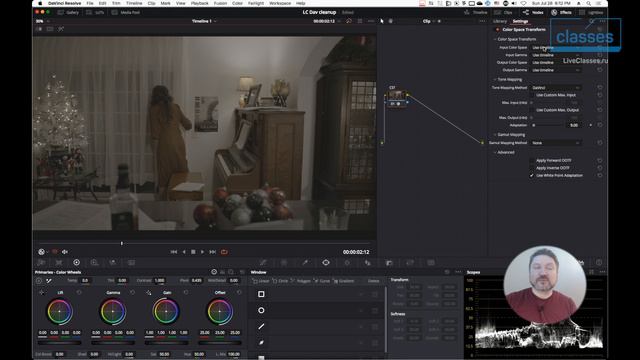Enable Apply Forward OOTF checkbox
640x360 pixels.
pyautogui.click(x=532, y=160)
